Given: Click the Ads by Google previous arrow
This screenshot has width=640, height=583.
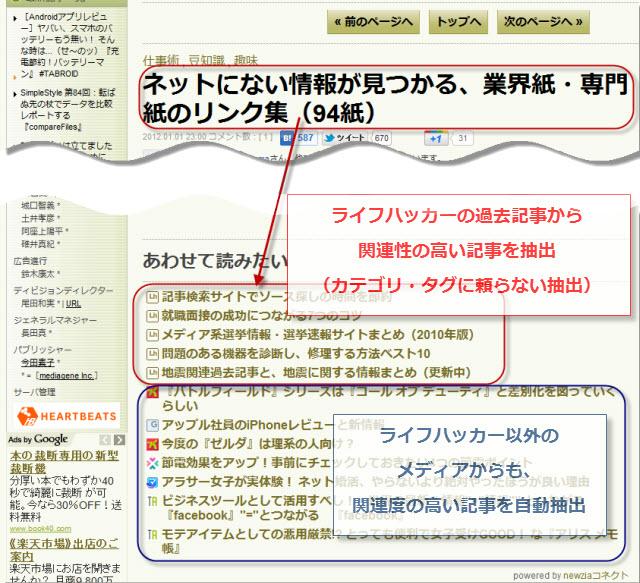Looking at the screenshot, I should 105,440.
